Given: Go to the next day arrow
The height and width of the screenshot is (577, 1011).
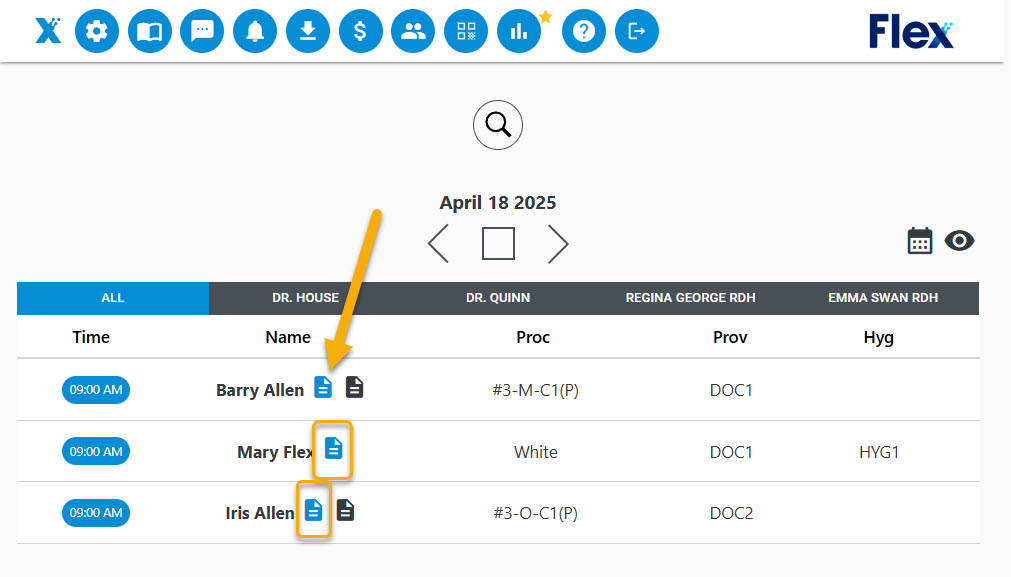Looking at the screenshot, I should coord(558,244).
